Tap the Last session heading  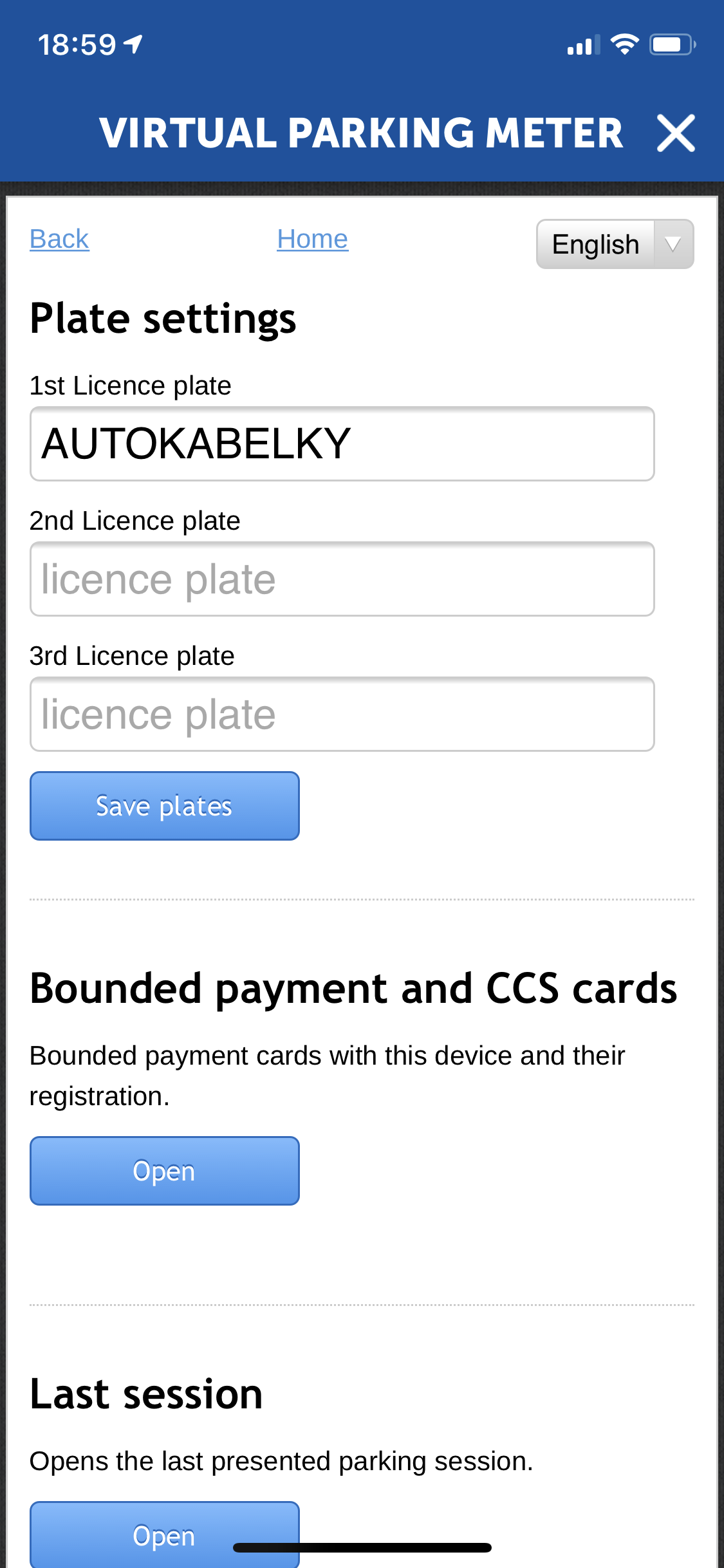click(x=146, y=1394)
